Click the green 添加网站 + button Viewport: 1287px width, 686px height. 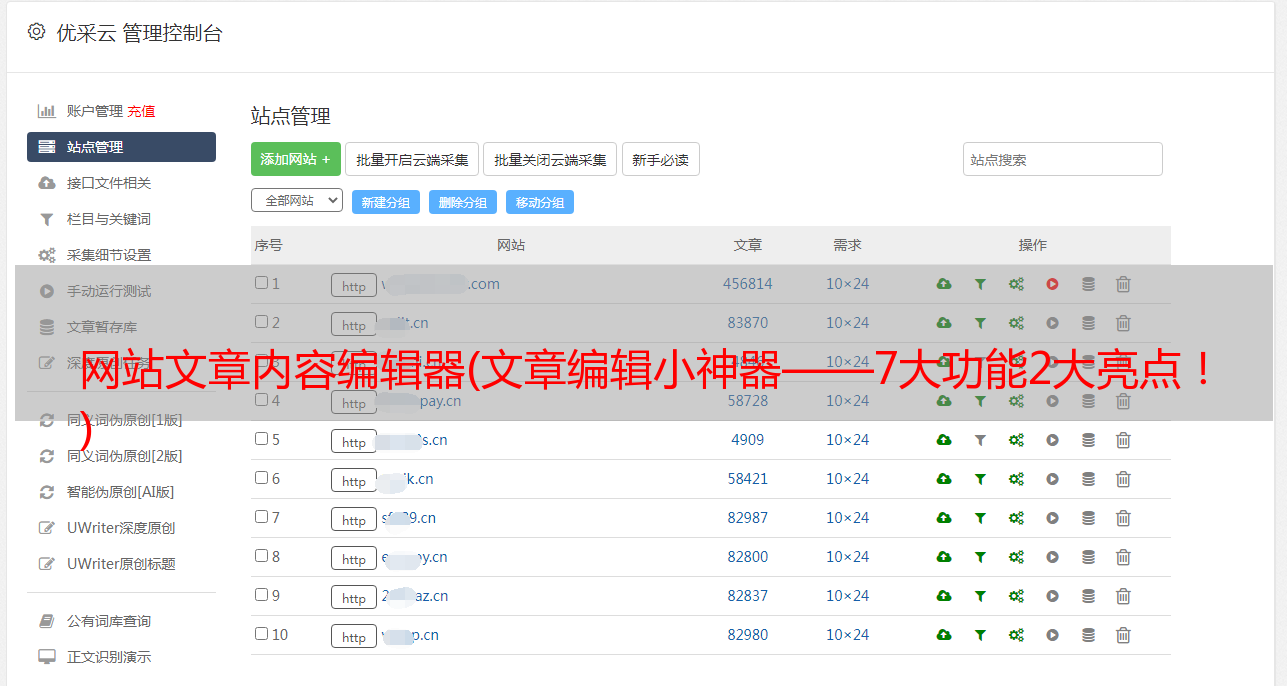point(296,159)
